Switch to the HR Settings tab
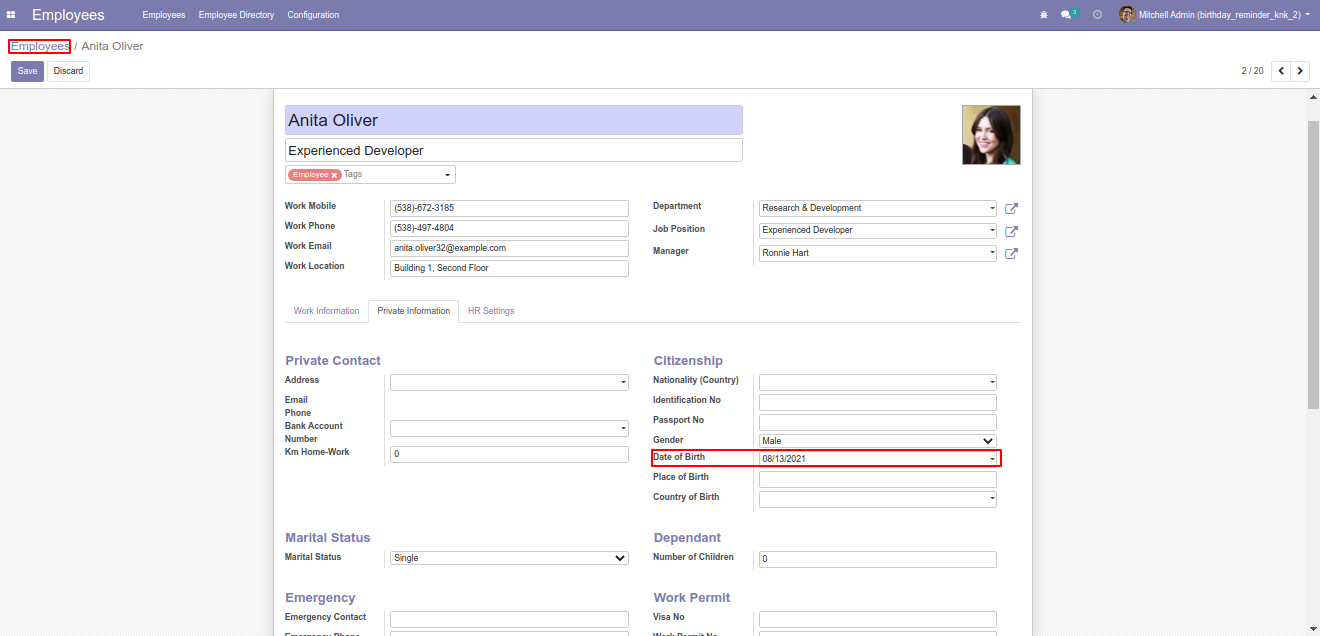 click(x=491, y=311)
